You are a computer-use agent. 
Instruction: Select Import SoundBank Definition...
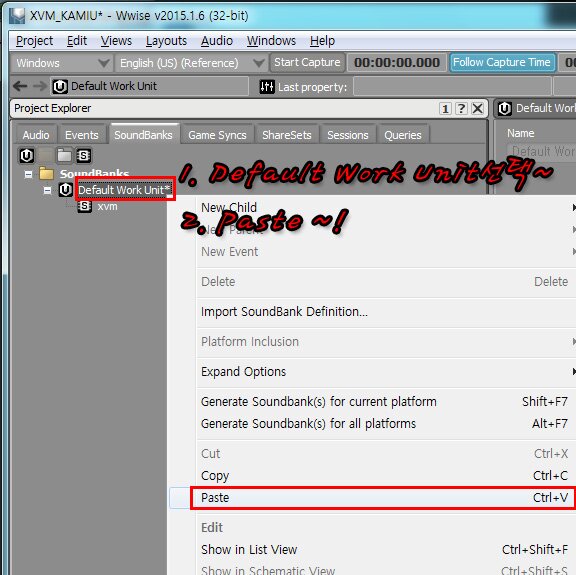click(386, 312)
